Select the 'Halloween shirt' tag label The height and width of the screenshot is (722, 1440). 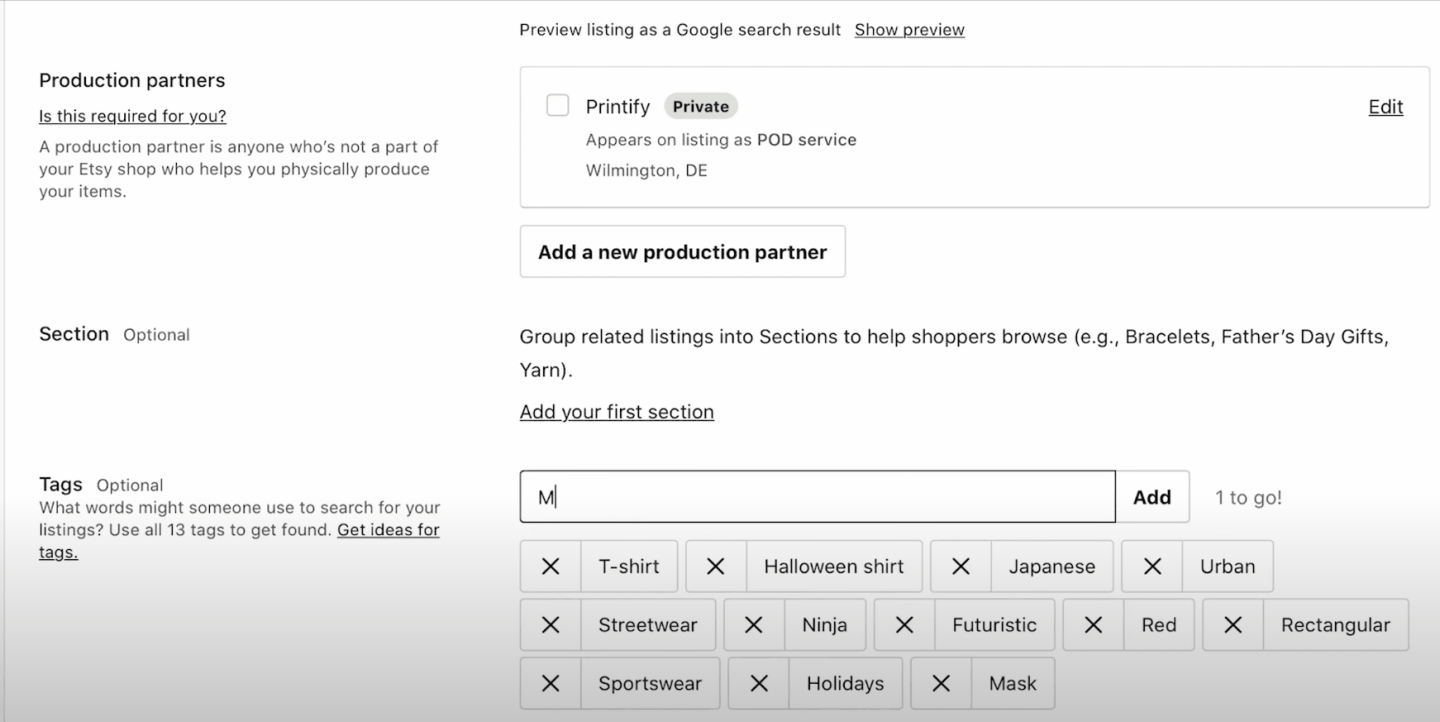pos(834,566)
